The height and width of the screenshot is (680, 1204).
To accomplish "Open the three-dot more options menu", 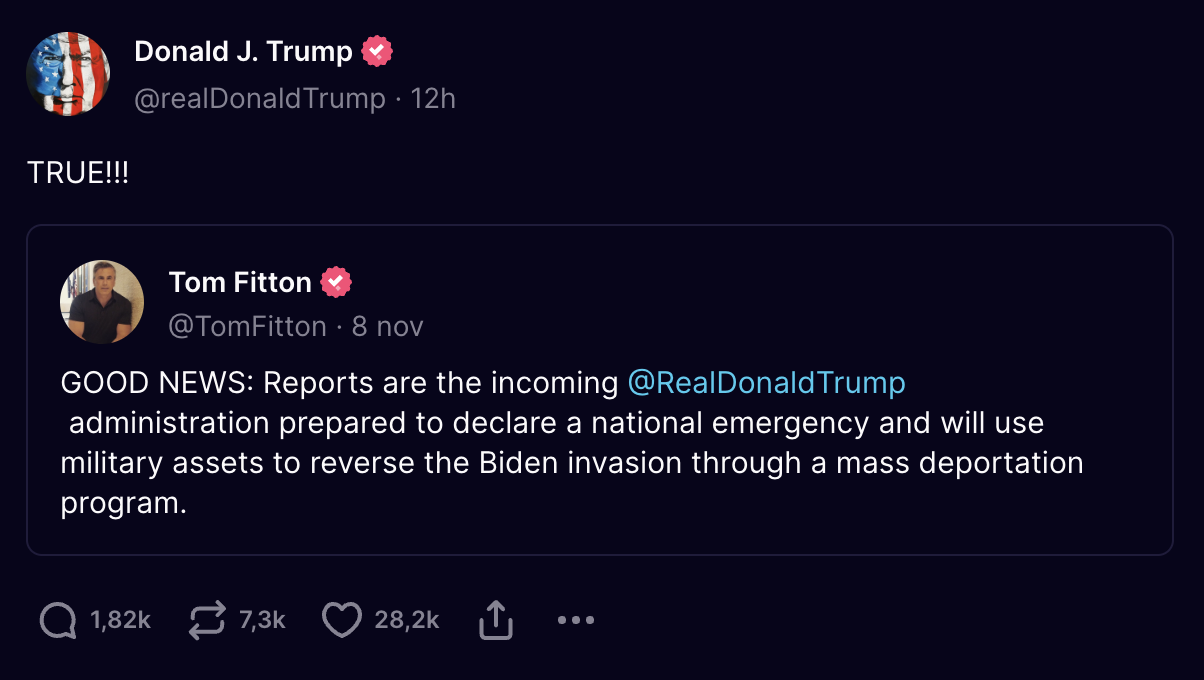I will tap(576, 621).
